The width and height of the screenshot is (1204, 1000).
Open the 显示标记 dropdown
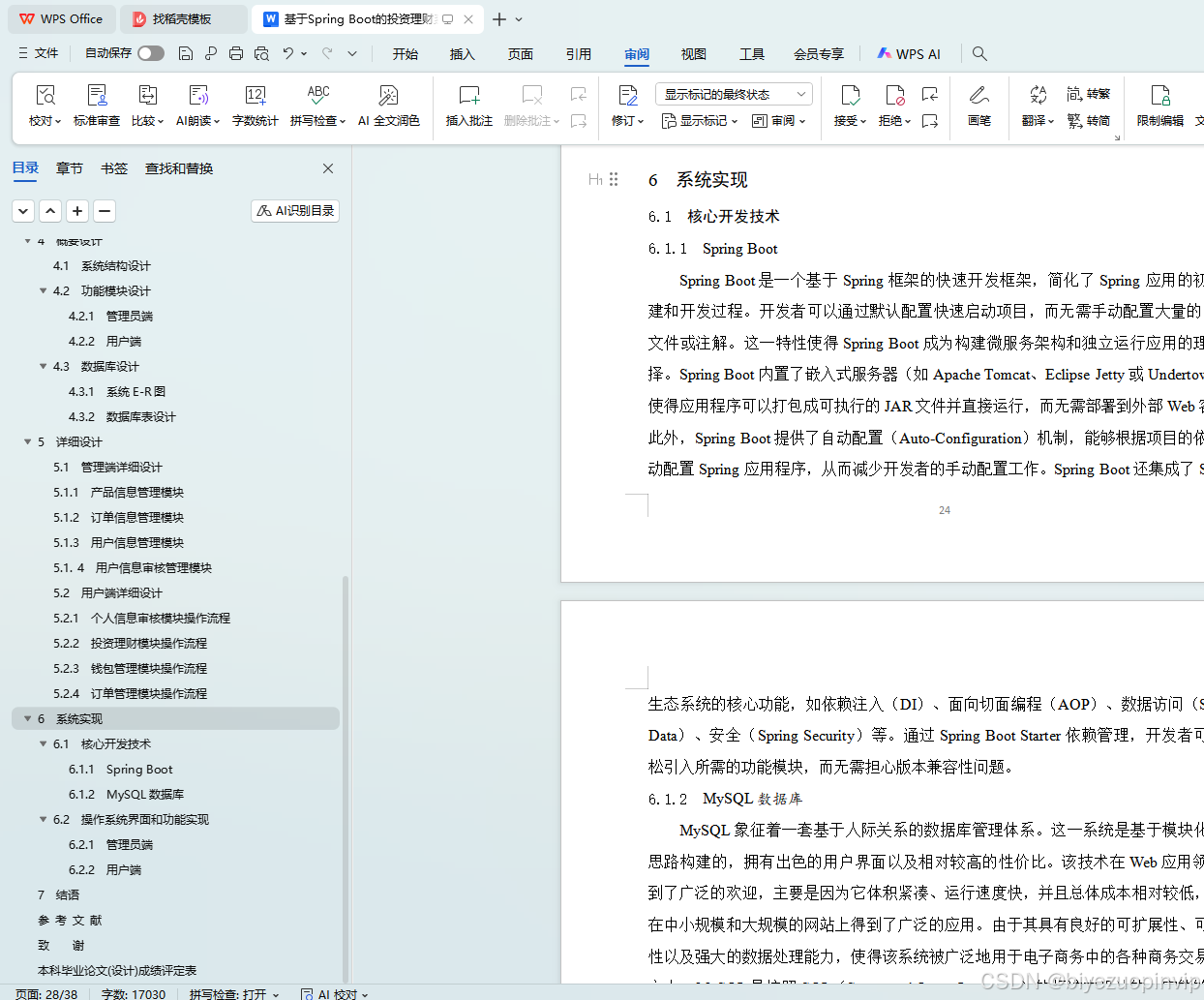point(700,121)
